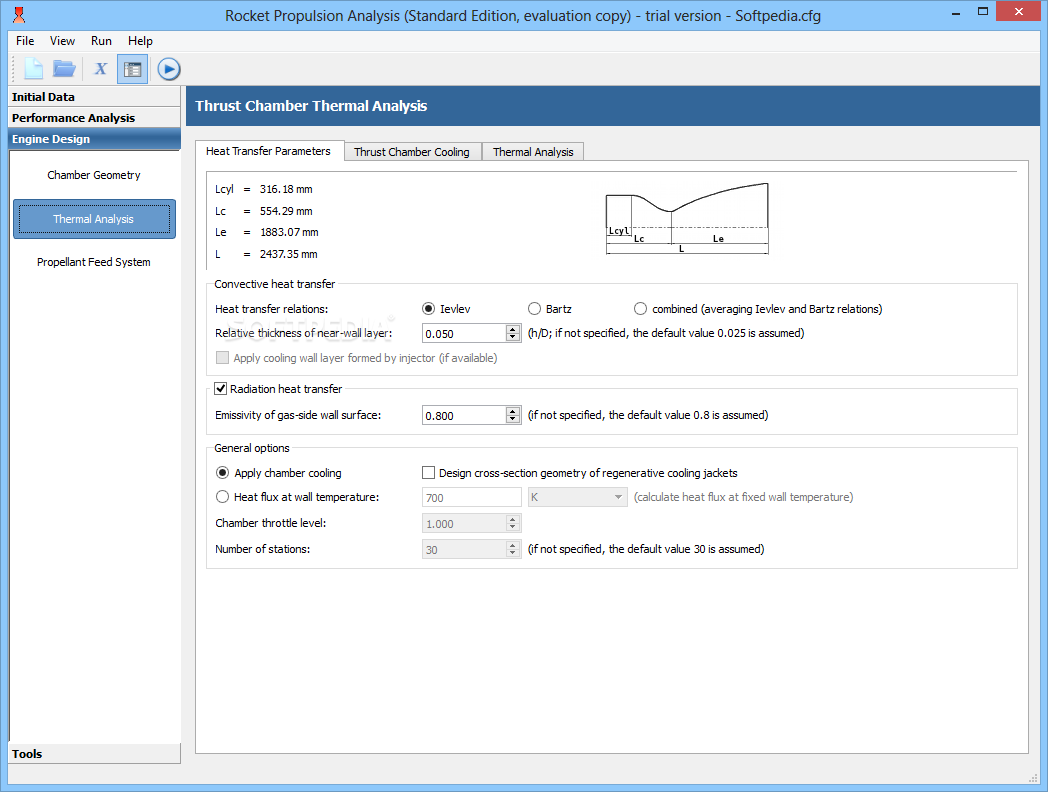This screenshot has height=792, width=1048.
Task: Increase emissivity with up arrow
Action: (x=513, y=411)
